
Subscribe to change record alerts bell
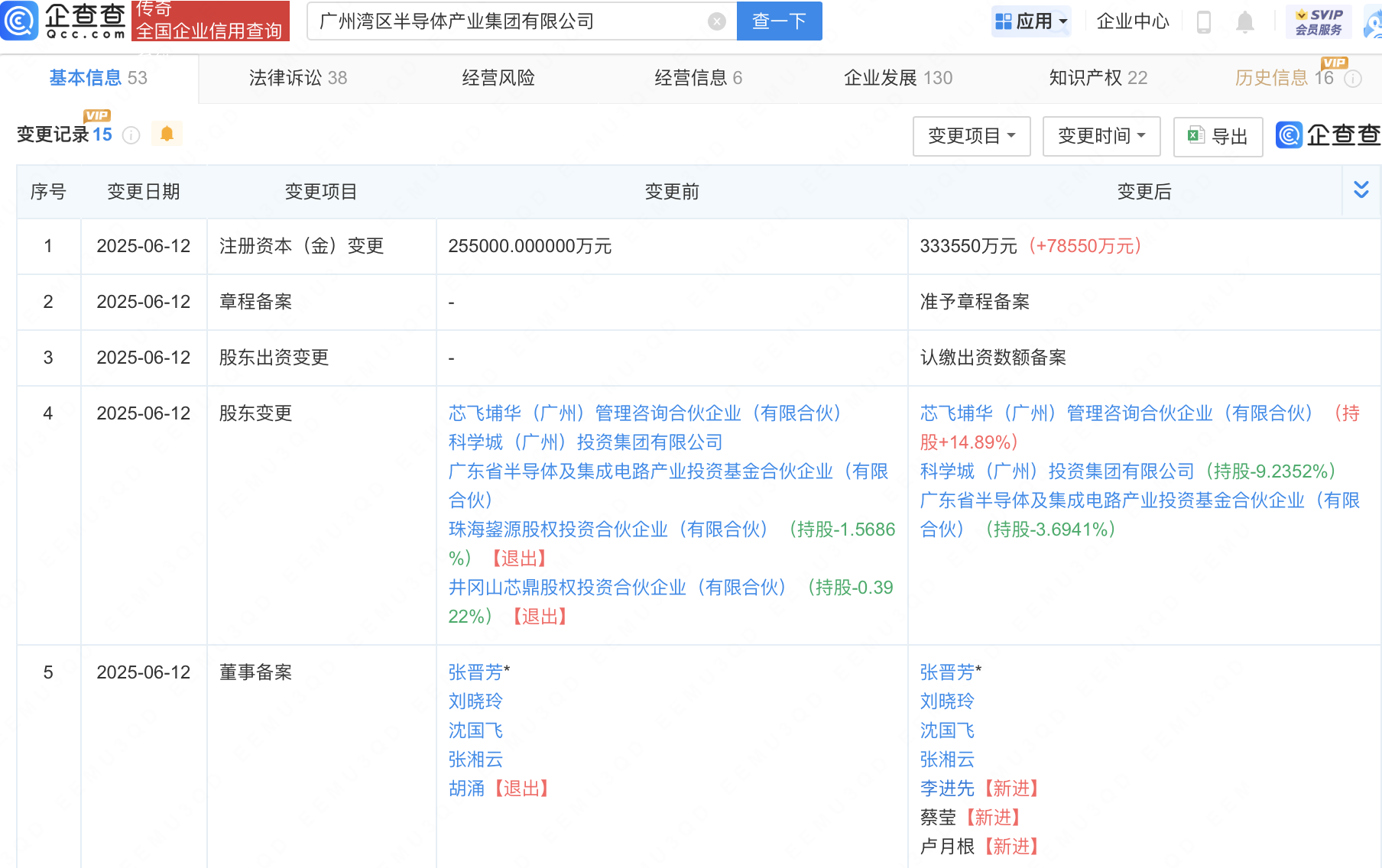(167, 134)
